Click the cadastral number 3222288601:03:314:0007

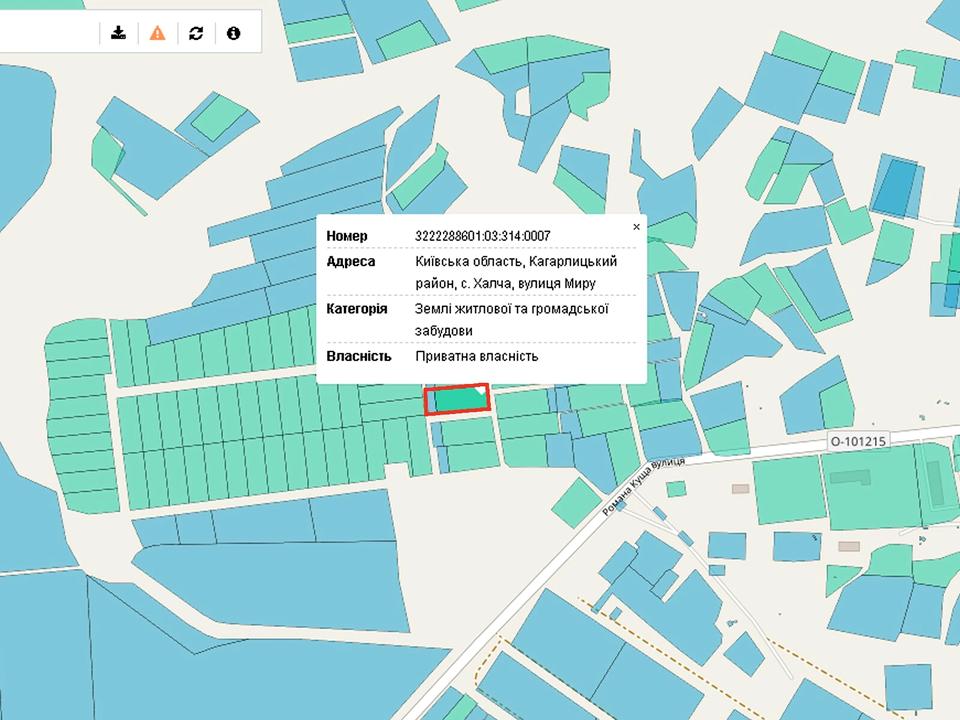coord(483,236)
